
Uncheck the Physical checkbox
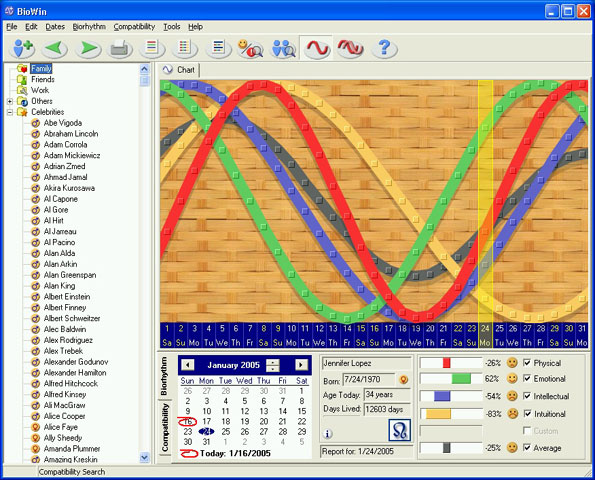click(527, 363)
